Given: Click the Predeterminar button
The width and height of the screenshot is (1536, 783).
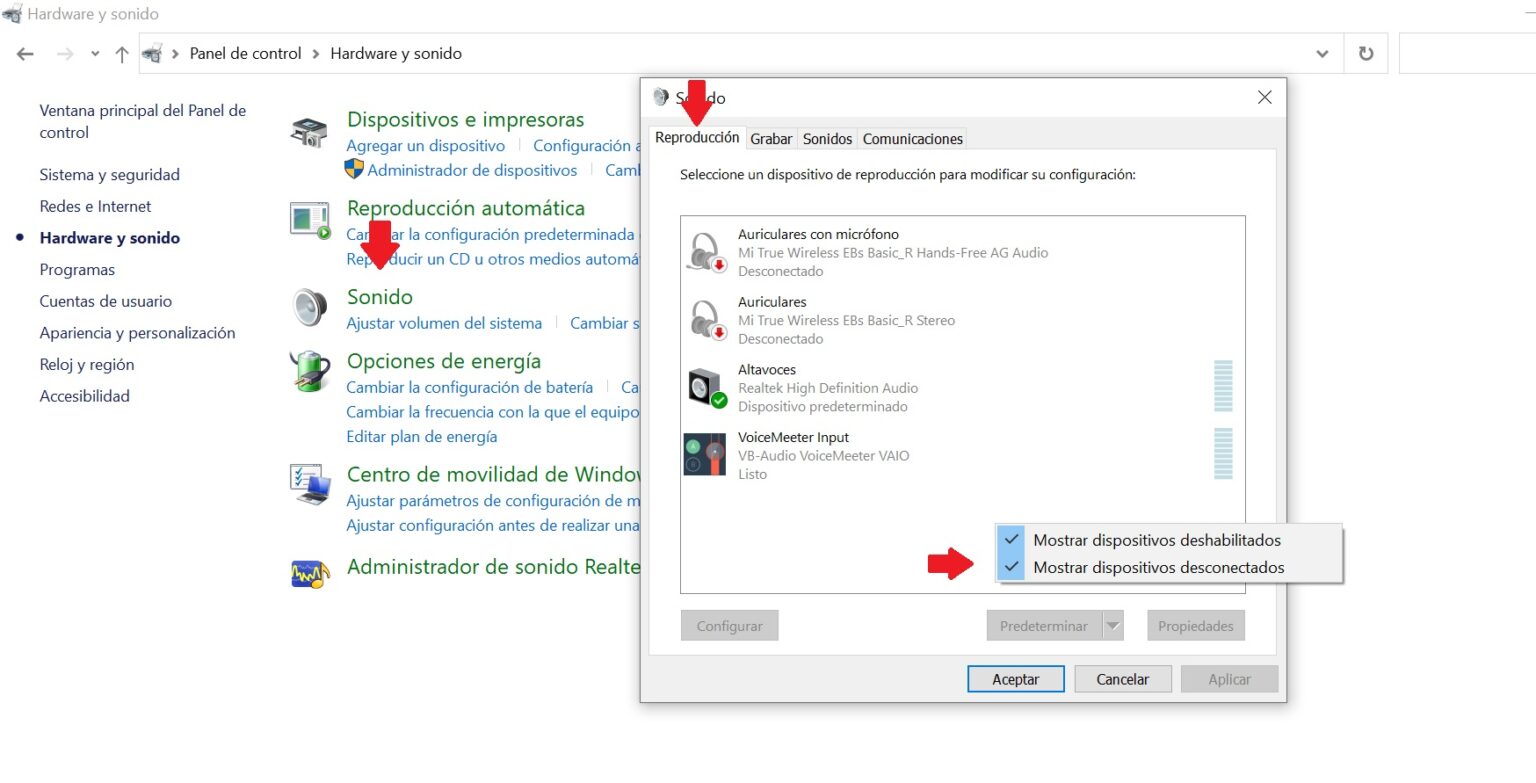Looking at the screenshot, I should point(1044,626).
